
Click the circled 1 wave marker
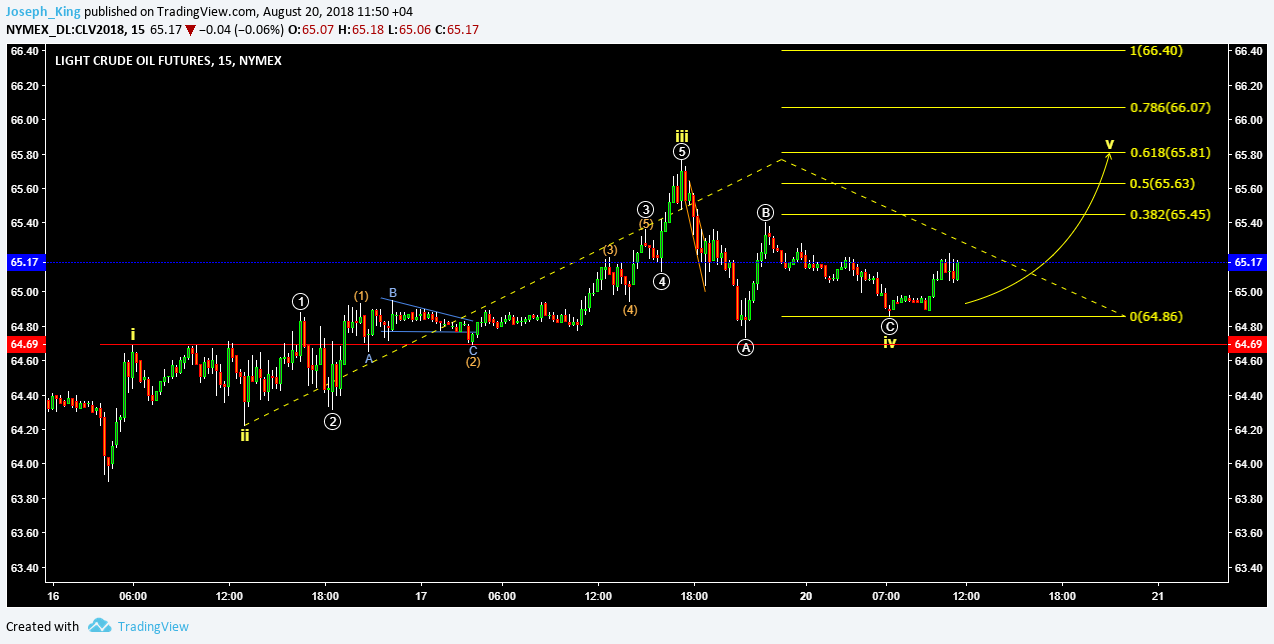301,301
